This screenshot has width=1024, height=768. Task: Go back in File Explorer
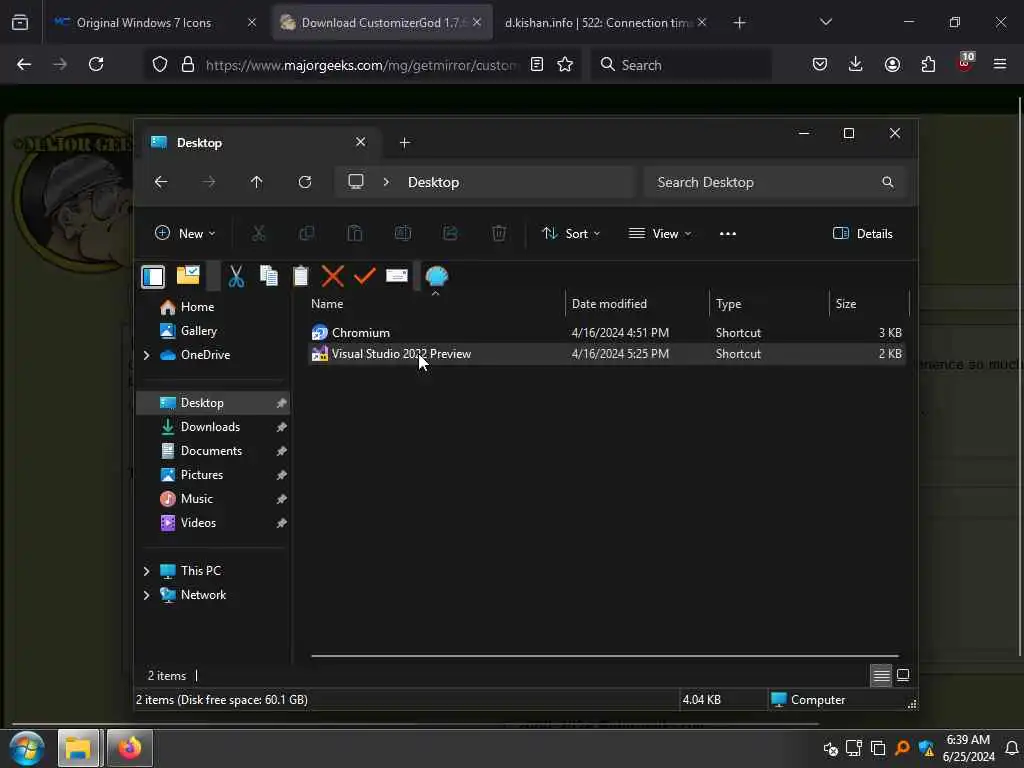161,182
